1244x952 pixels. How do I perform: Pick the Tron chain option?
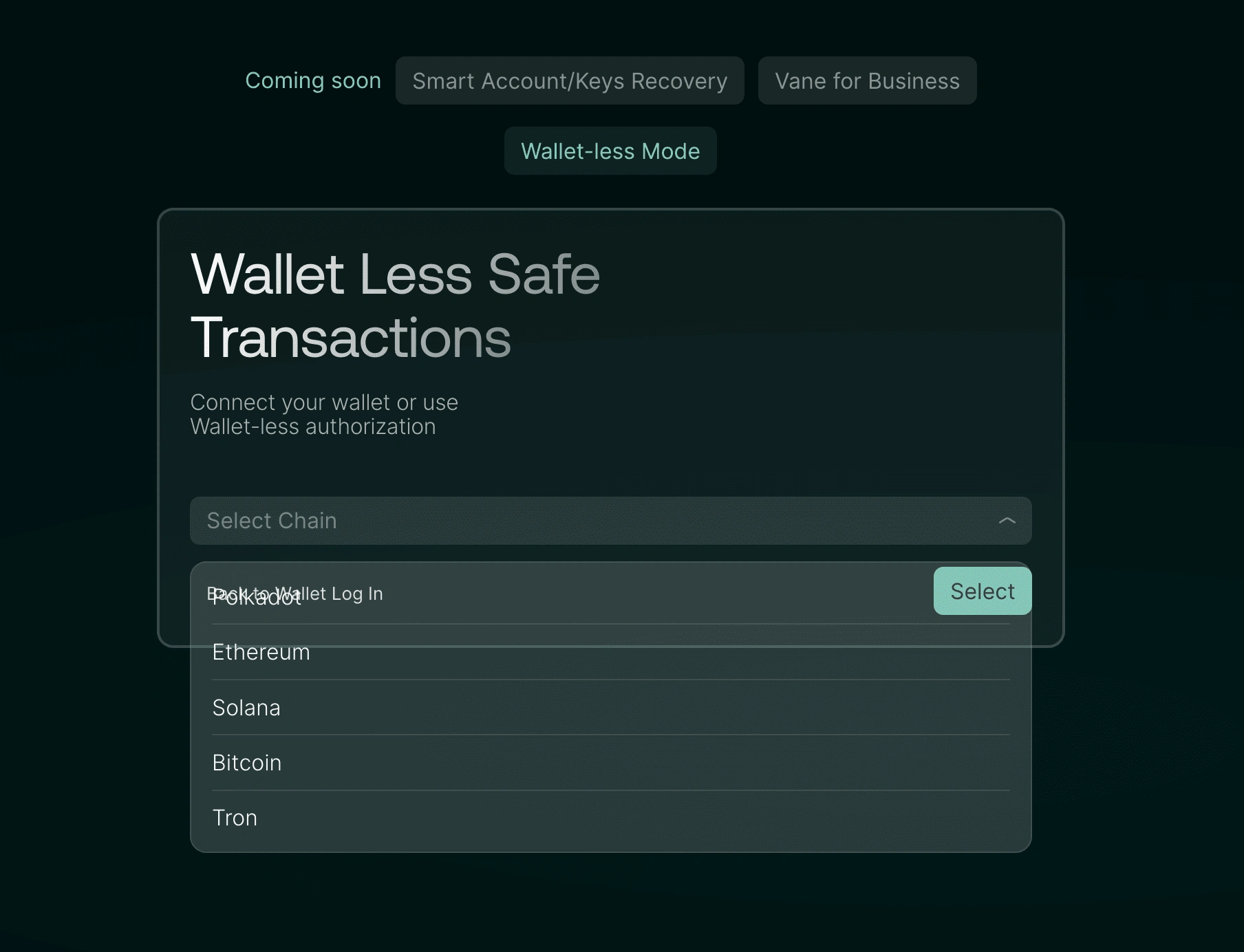tap(235, 818)
